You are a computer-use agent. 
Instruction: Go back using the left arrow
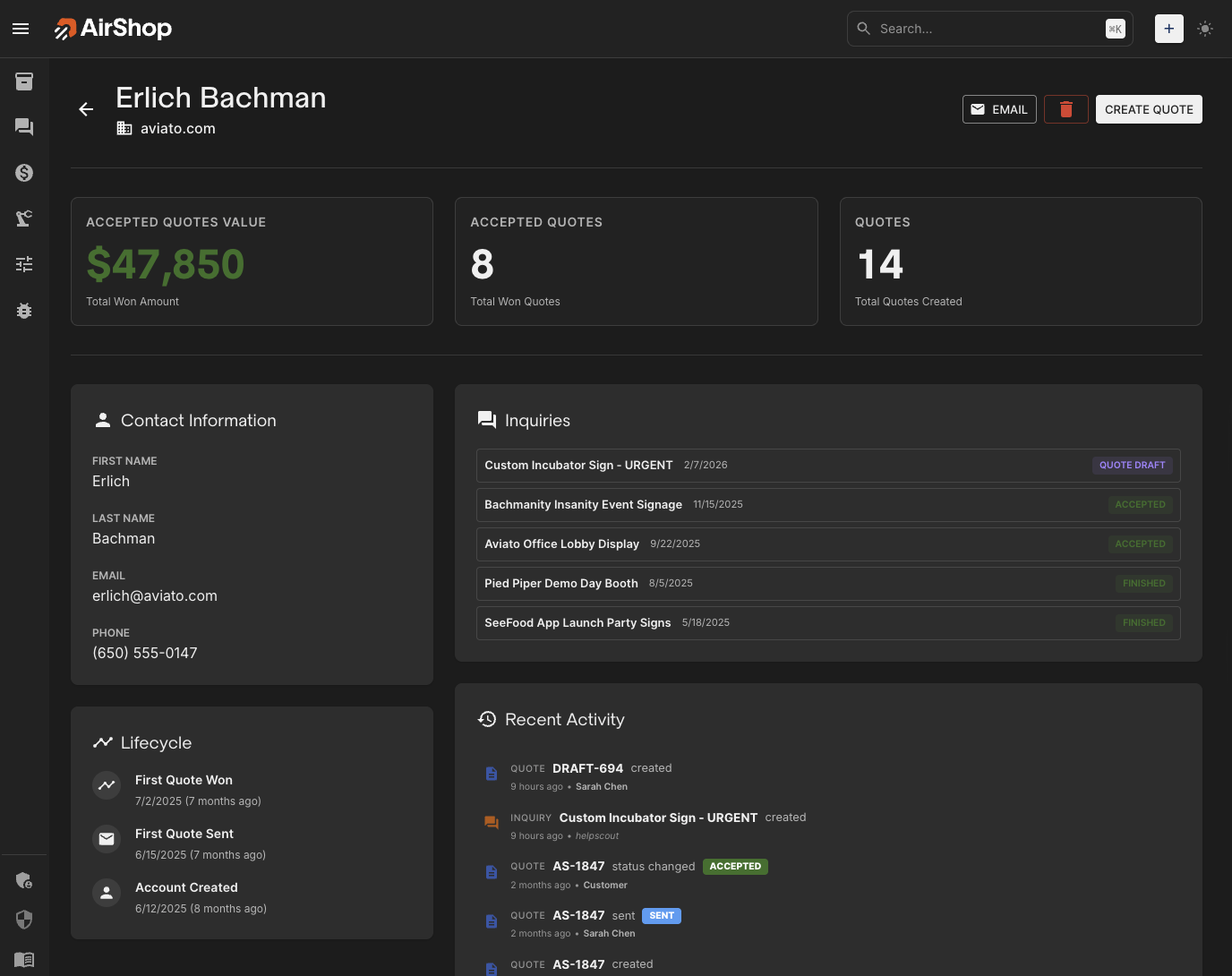(x=86, y=109)
